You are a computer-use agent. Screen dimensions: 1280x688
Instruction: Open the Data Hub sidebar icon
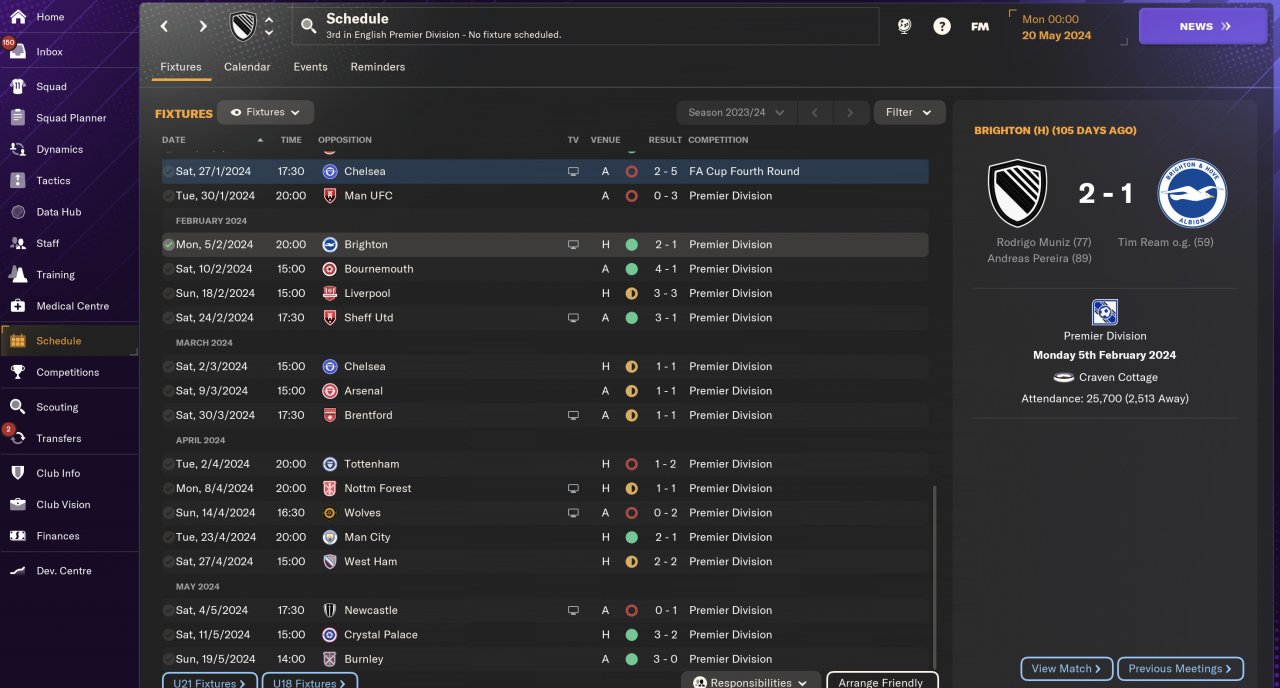[x=18, y=212]
